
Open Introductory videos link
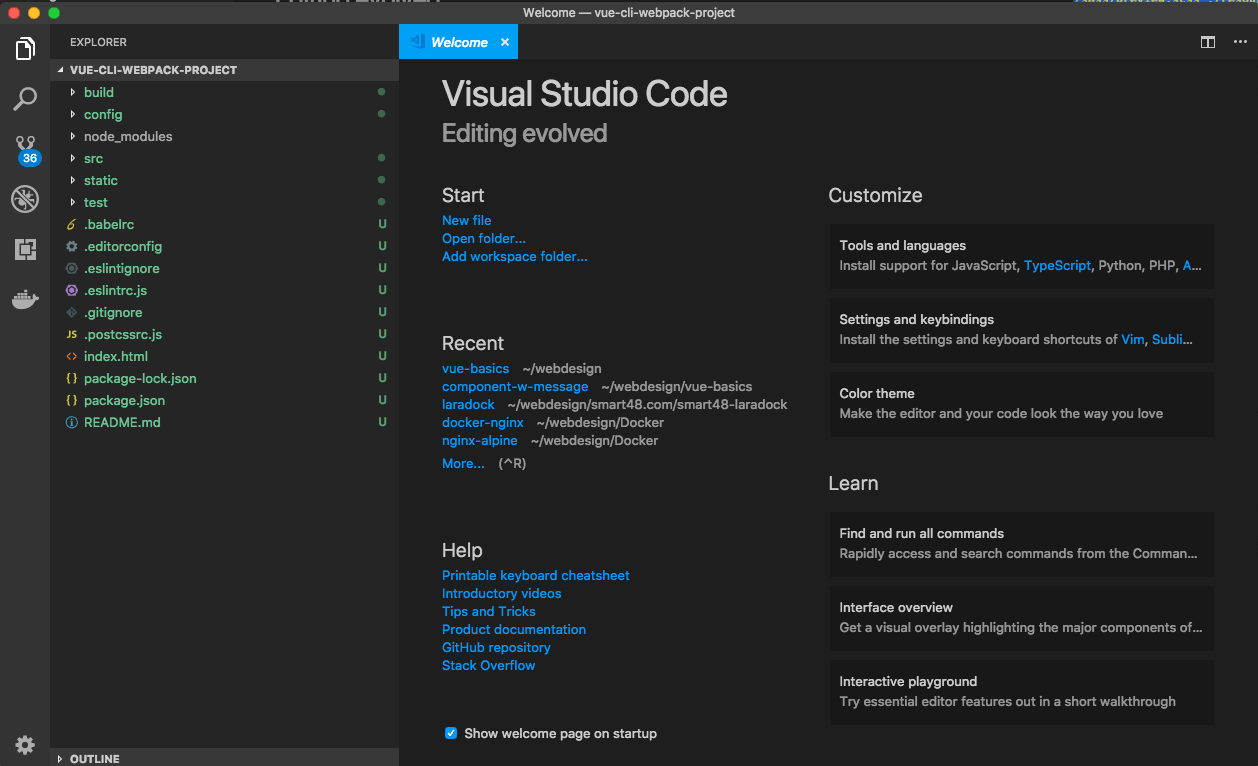(502, 593)
